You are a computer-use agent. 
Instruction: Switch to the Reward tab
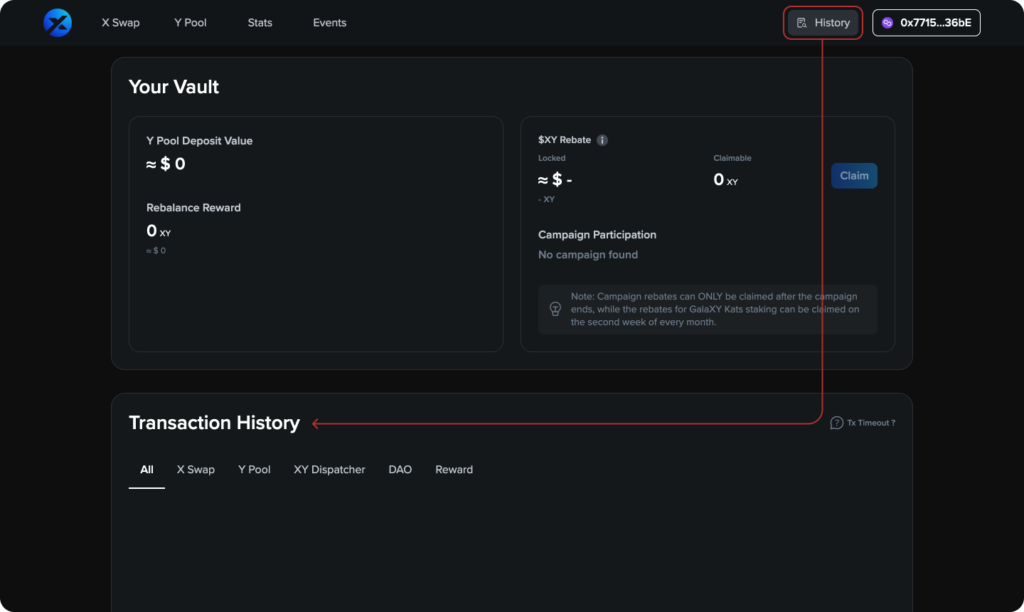point(454,470)
